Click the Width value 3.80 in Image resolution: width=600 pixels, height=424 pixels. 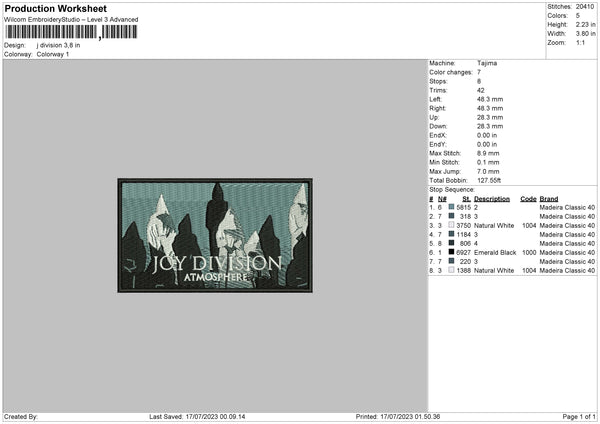[x=585, y=34]
